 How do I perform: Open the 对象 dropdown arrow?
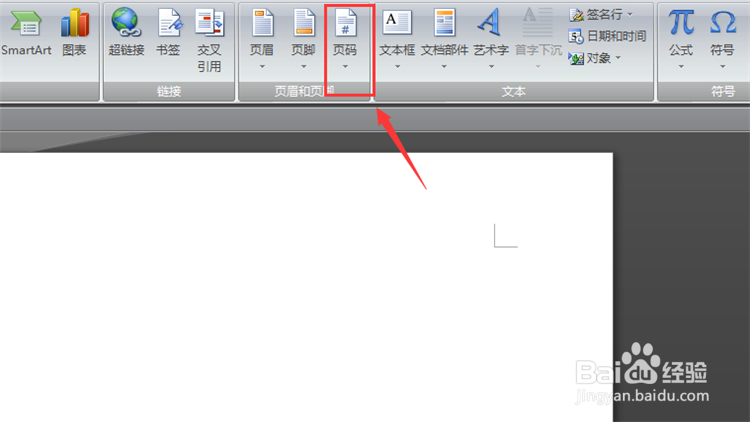(x=618, y=58)
